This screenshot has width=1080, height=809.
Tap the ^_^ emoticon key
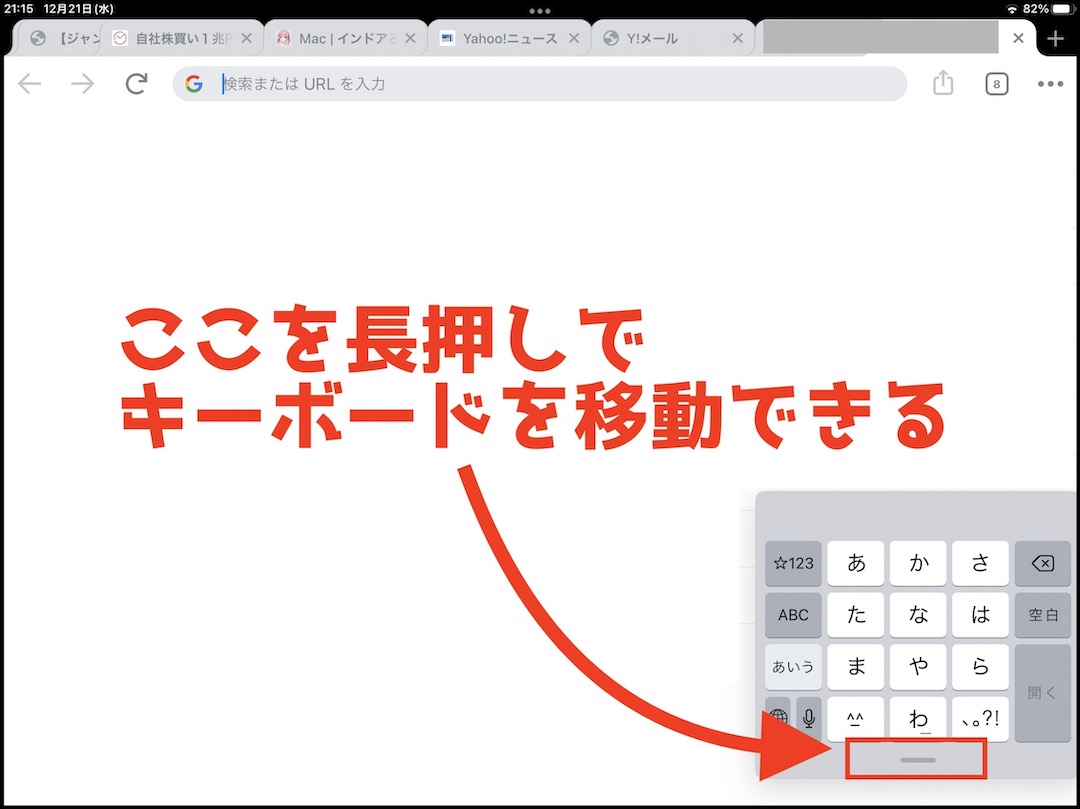[855, 718]
